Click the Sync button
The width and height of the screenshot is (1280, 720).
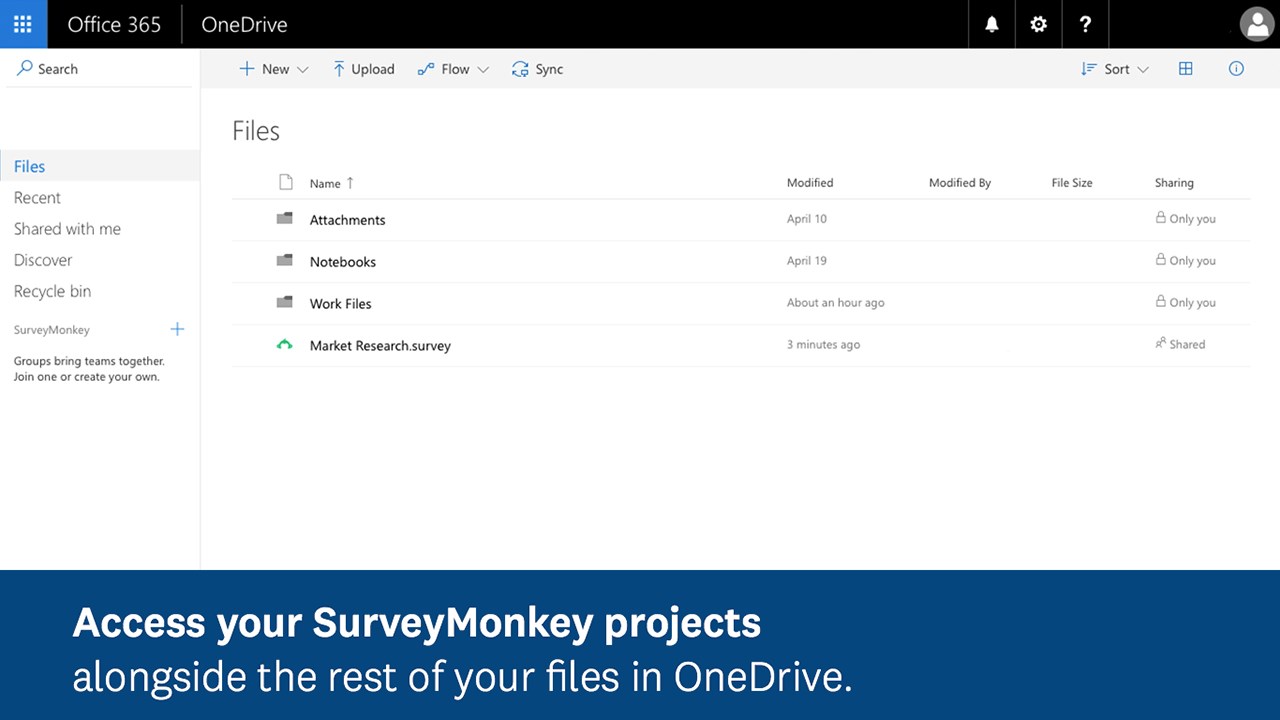(537, 69)
